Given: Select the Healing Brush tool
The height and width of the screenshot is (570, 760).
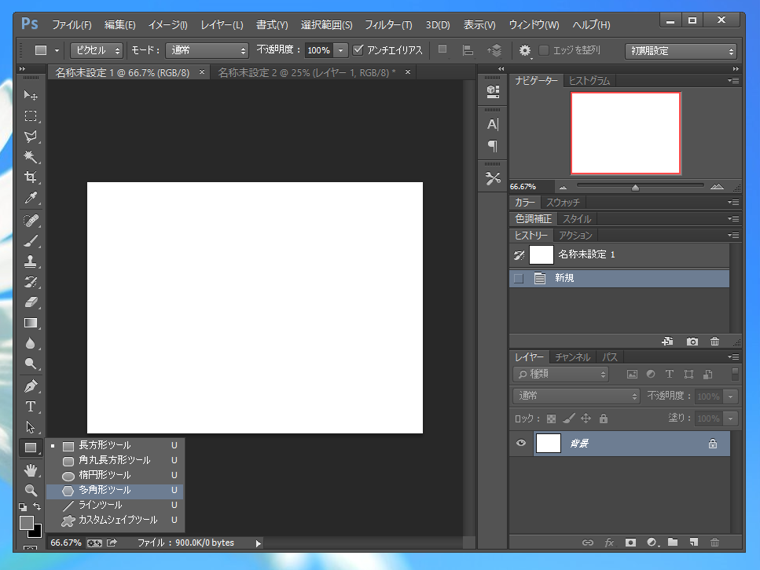Looking at the screenshot, I should click(x=31, y=221).
